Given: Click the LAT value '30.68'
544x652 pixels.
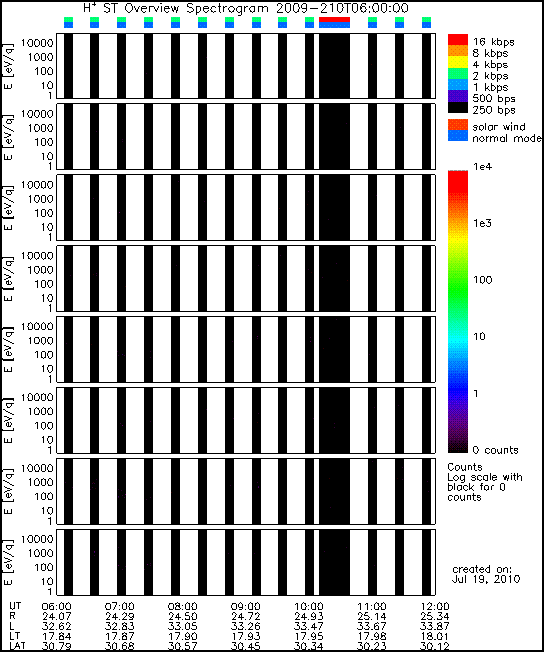Looking at the screenshot, I should 119,647.
